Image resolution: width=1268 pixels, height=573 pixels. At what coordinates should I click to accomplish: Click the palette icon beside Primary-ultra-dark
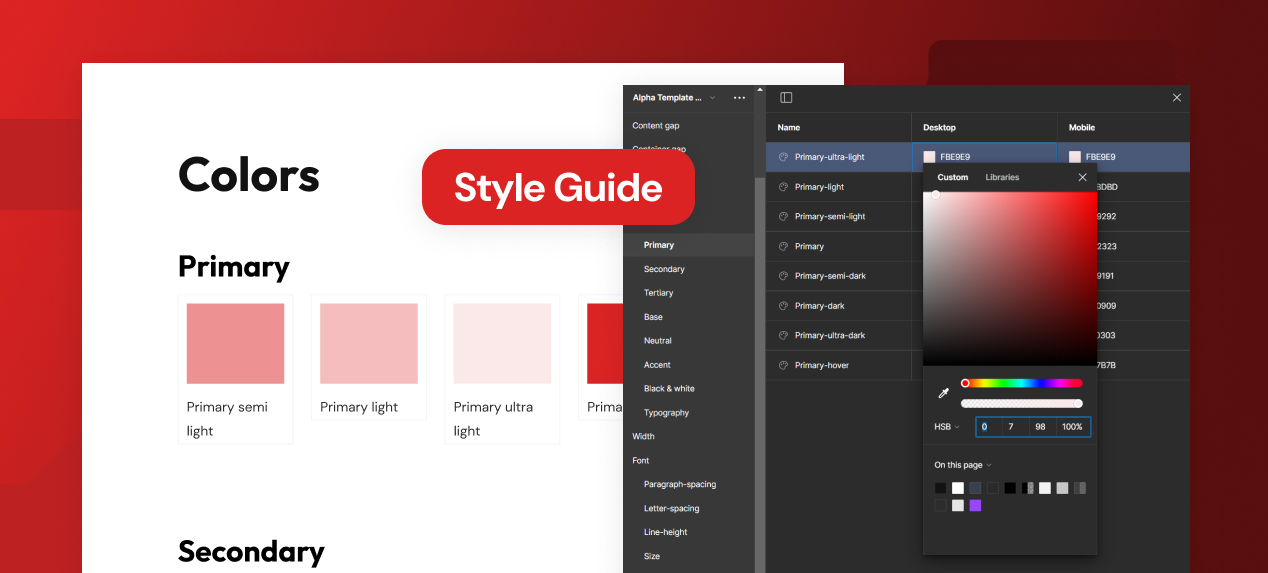[x=783, y=336]
